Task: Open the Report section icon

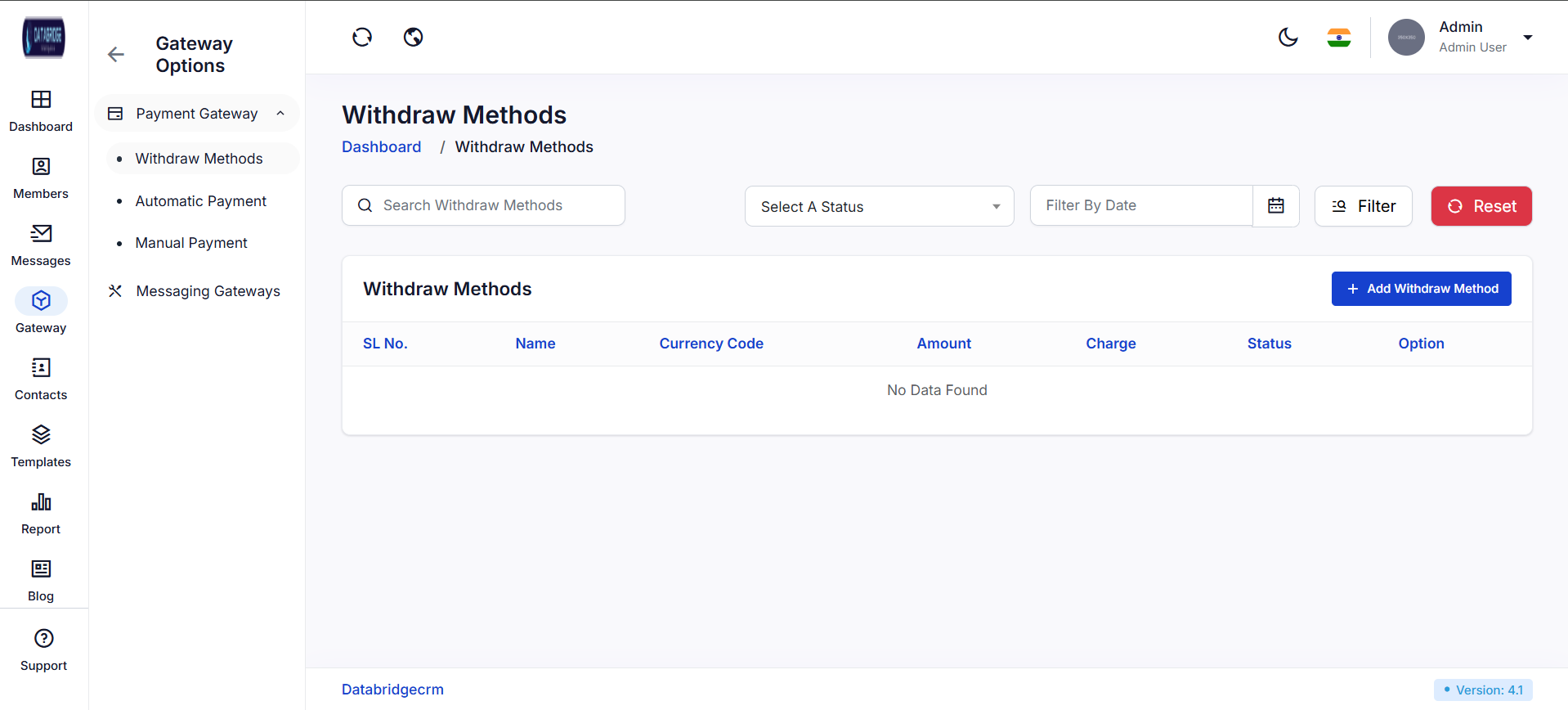Action: pos(41,502)
